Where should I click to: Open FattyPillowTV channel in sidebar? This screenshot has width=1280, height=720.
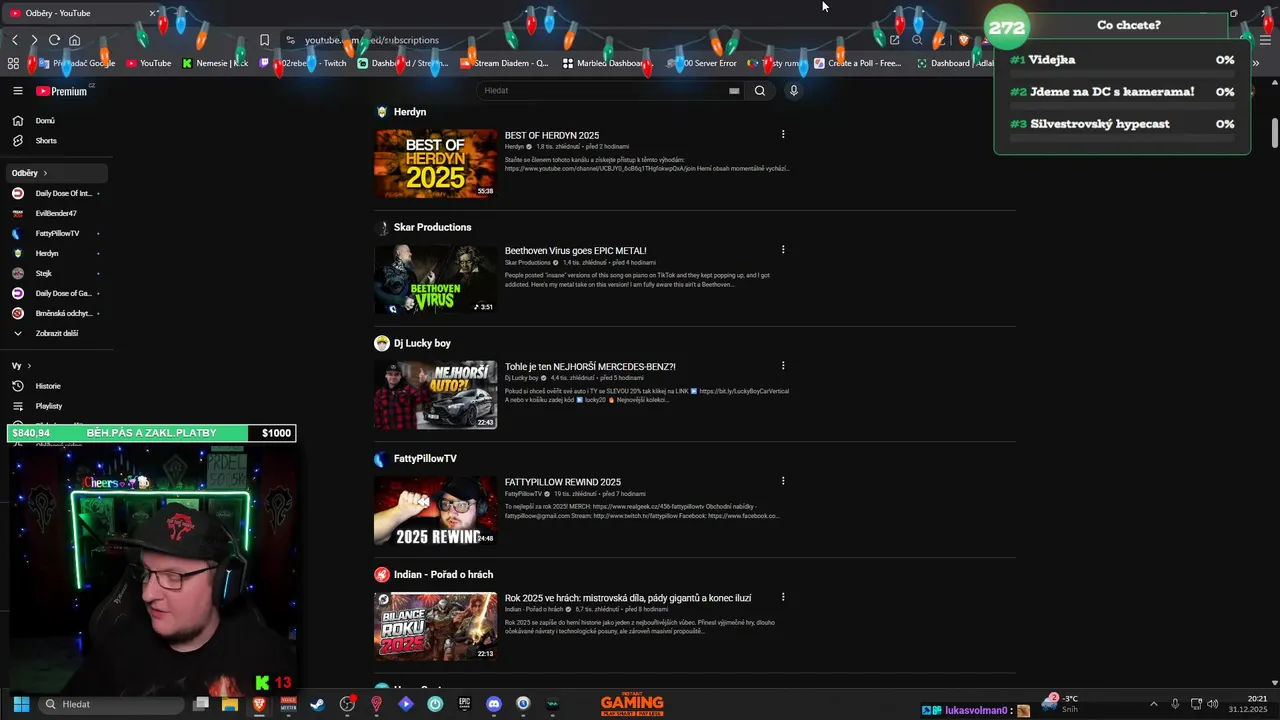[x=55, y=233]
